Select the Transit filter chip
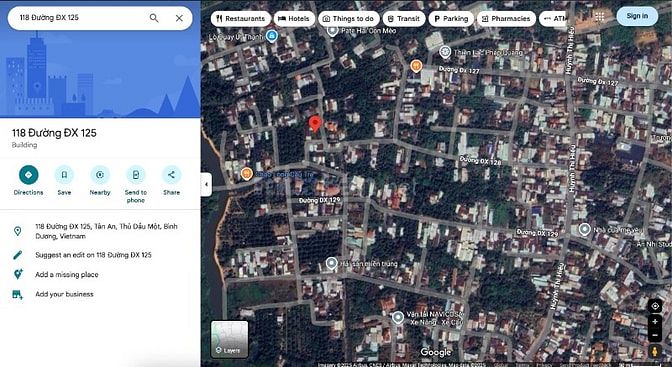Viewport: 672px width, 367px height. point(404,19)
